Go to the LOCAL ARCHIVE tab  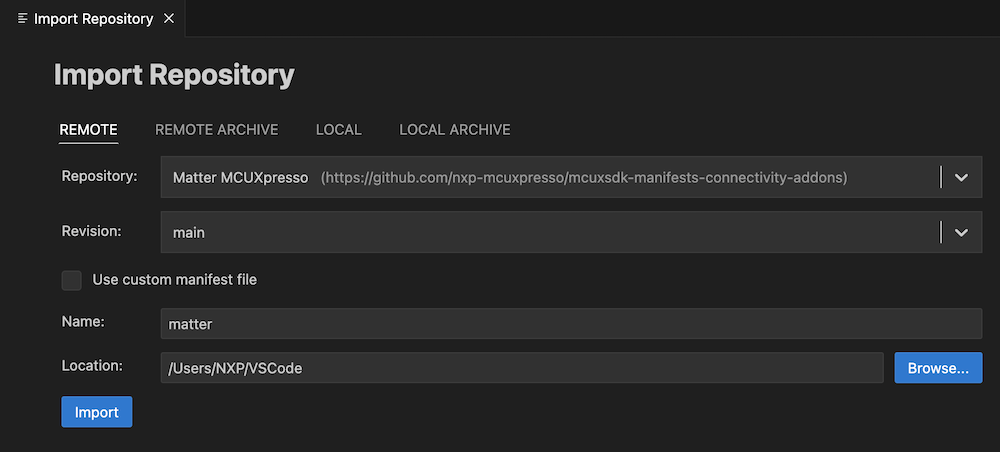(455, 129)
